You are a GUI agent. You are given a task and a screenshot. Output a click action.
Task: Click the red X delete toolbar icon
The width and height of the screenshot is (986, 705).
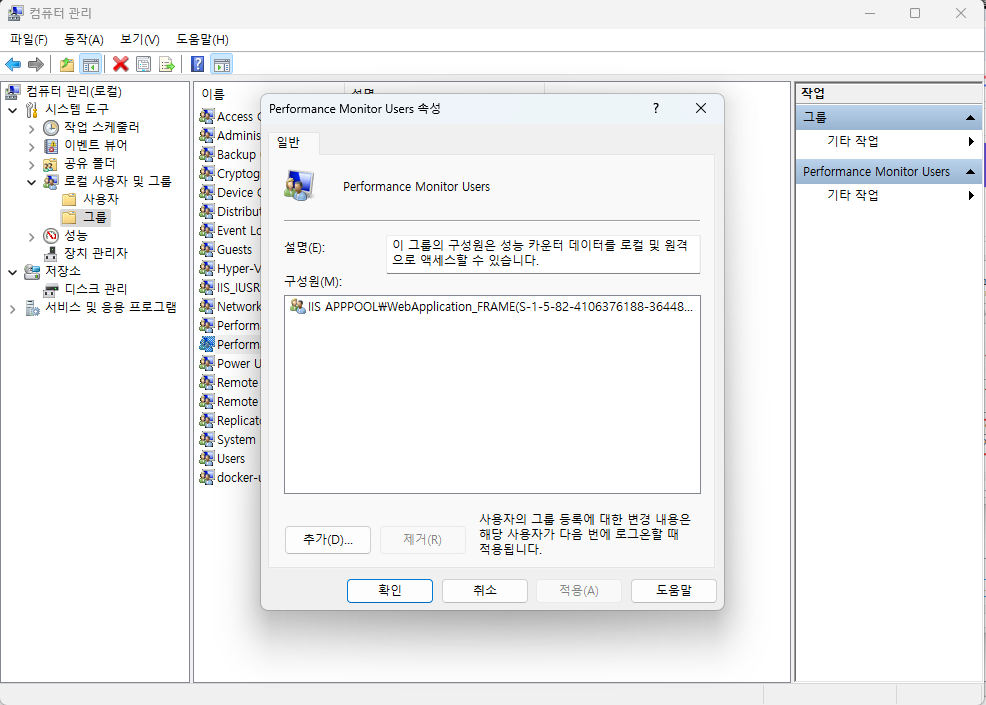(x=121, y=64)
